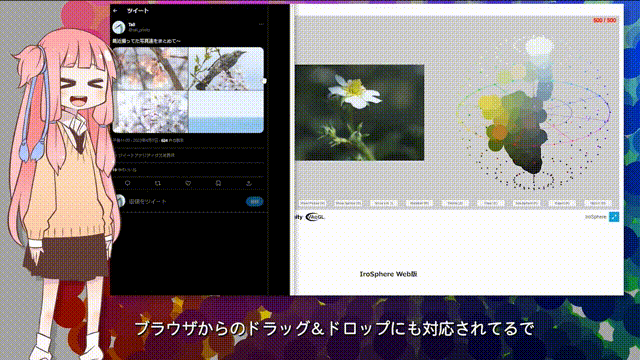Open the blue sky photo in tweet
The width and height of the screenshot is (640, 360).
226,111
